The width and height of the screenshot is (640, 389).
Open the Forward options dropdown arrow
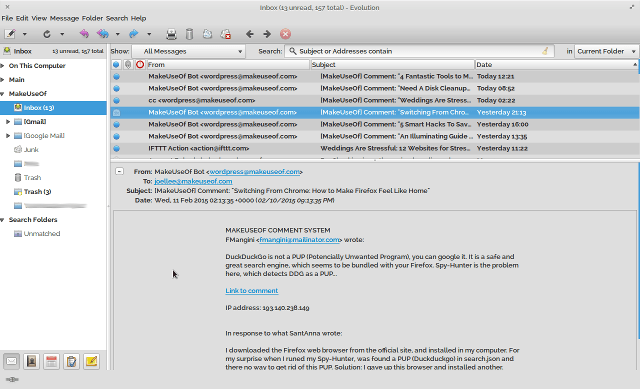click(x=149, y=34)
